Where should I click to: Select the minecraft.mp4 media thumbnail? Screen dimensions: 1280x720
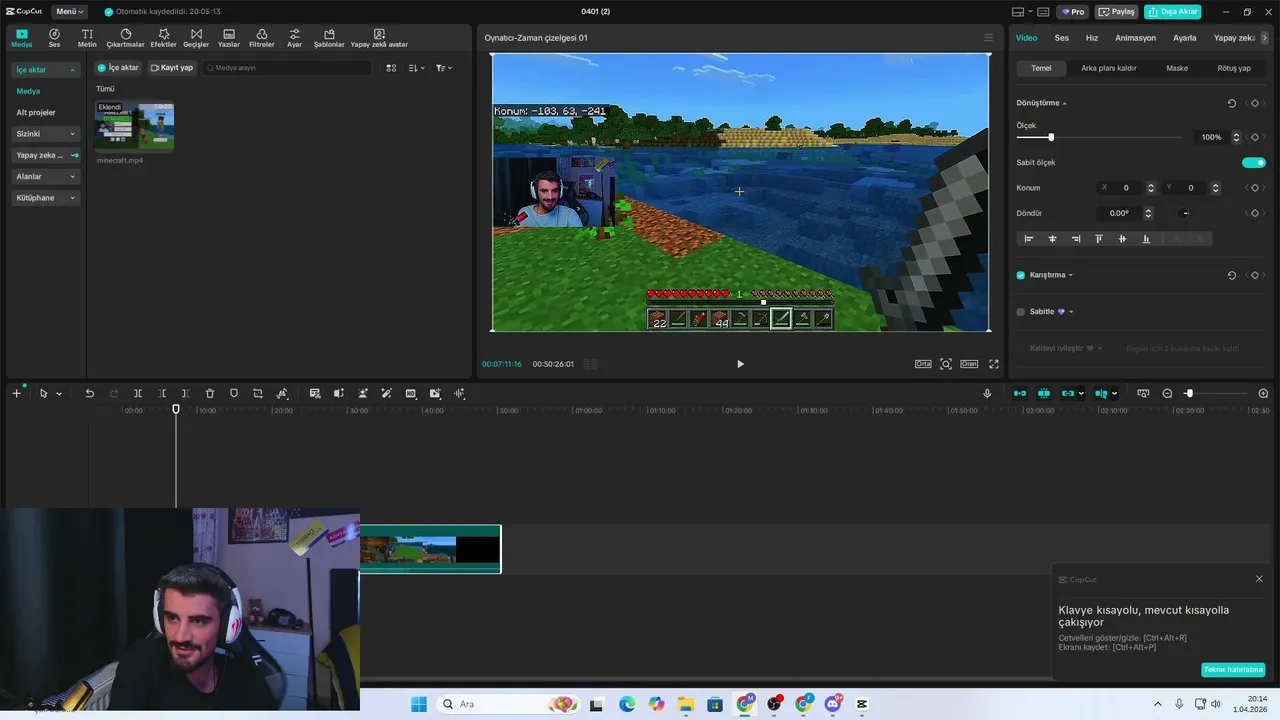135,126
